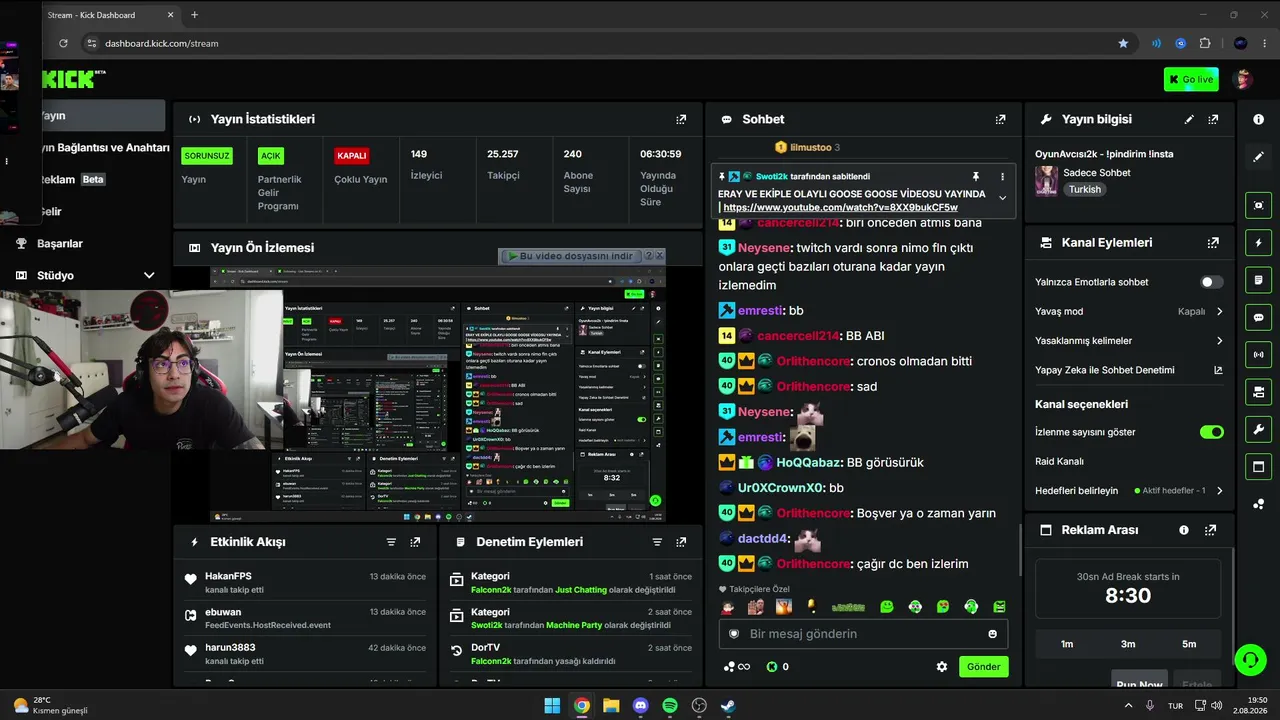Toggle the chat bubble widget in right sidebar
Screen dimensions: 1280x720
[x=1258, y=317]
